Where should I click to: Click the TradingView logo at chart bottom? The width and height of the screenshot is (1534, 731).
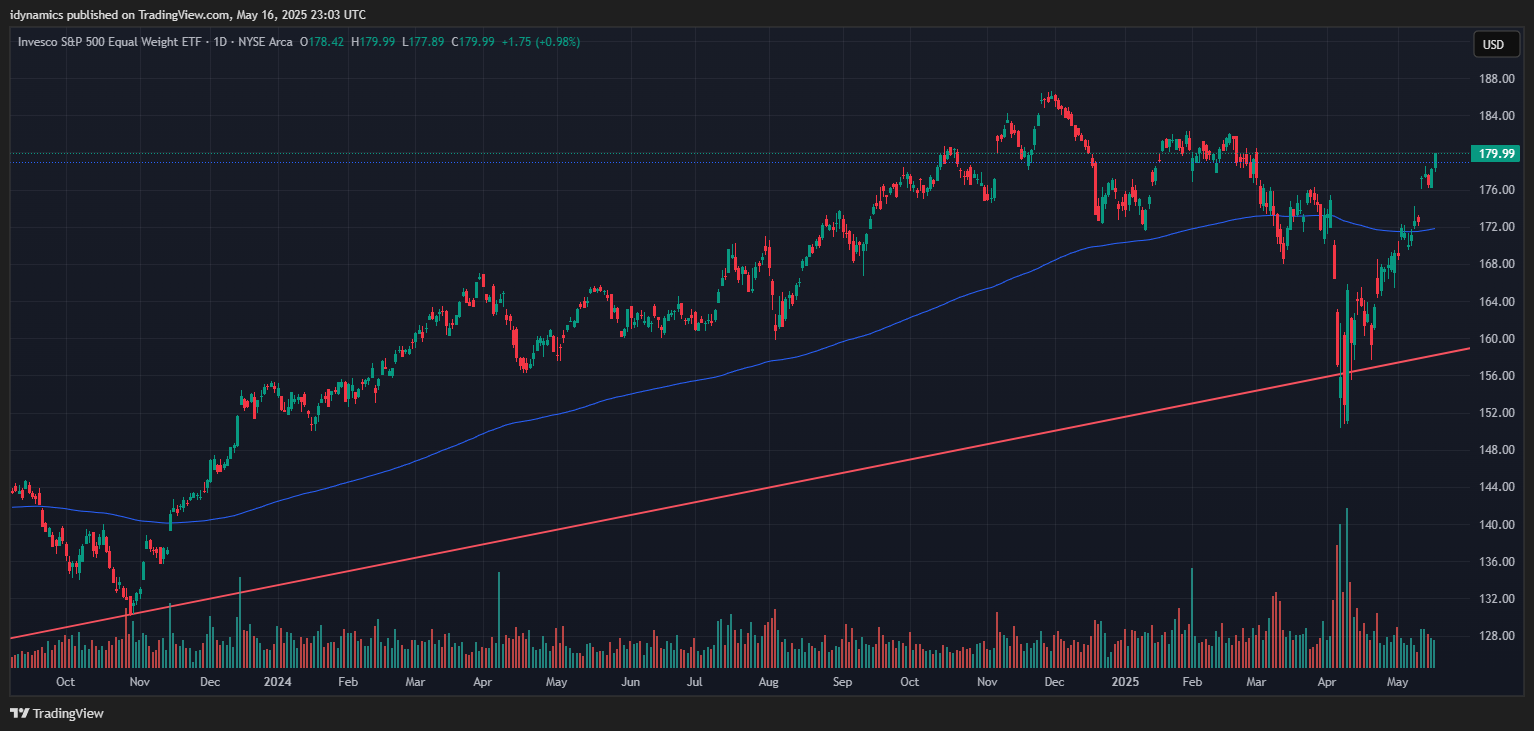pos(57,713)
